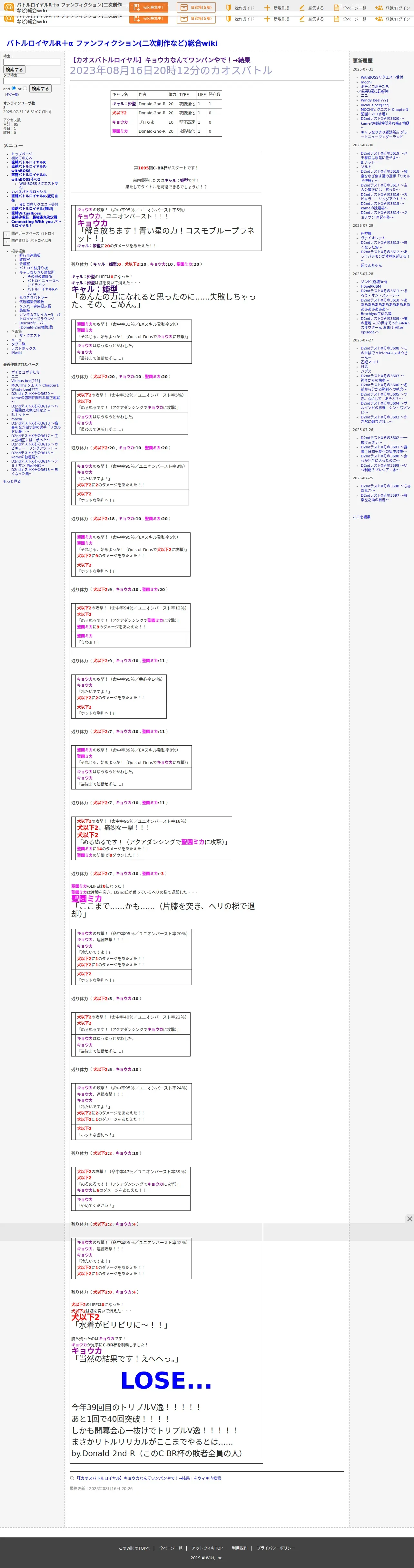The image size is (414, 1568).
Task: Open the カオスバトルロイヤル menu link
Action: [x=29, y=192]
